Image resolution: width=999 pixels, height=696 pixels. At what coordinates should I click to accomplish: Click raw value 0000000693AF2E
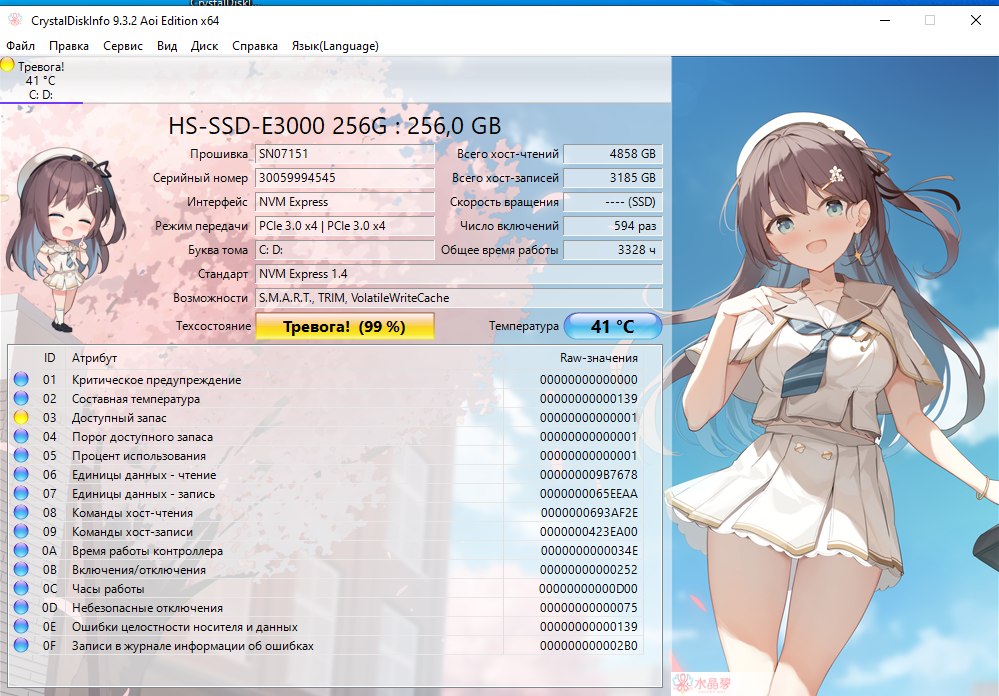[589, 513]
